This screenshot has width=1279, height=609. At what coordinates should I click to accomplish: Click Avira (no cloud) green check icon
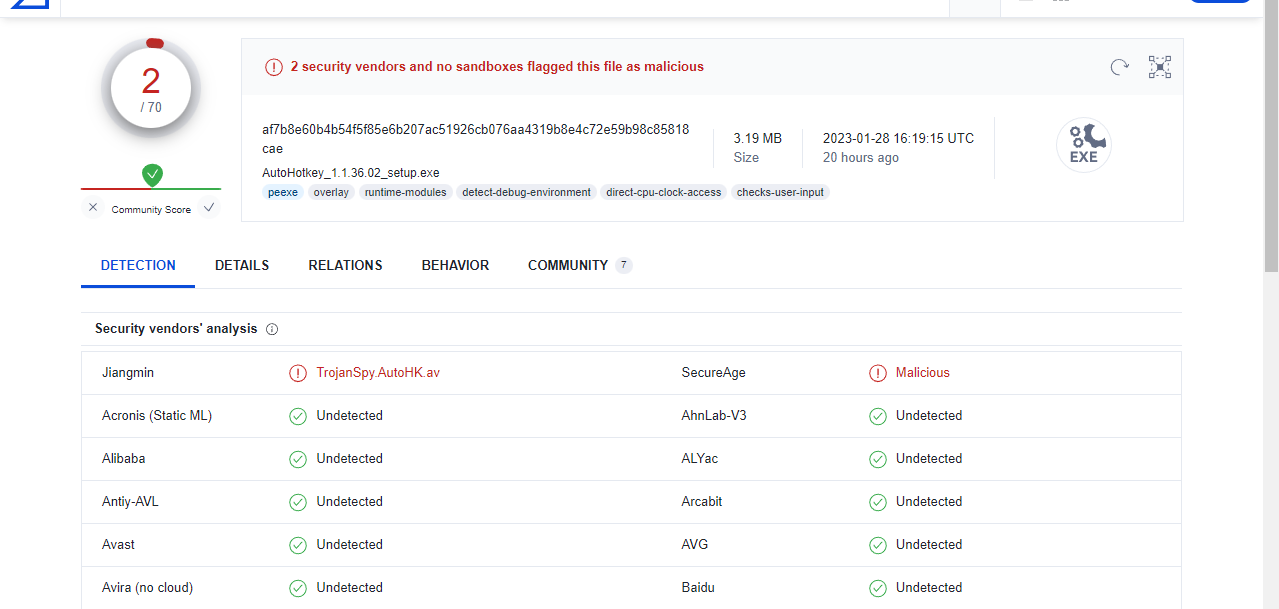point(298,588)
